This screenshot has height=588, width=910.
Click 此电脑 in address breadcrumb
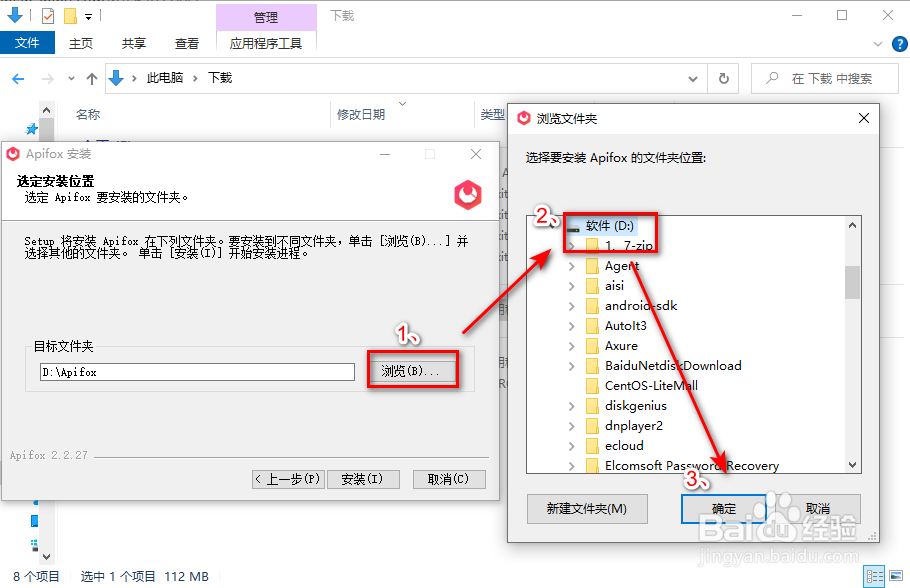point(165,78)
